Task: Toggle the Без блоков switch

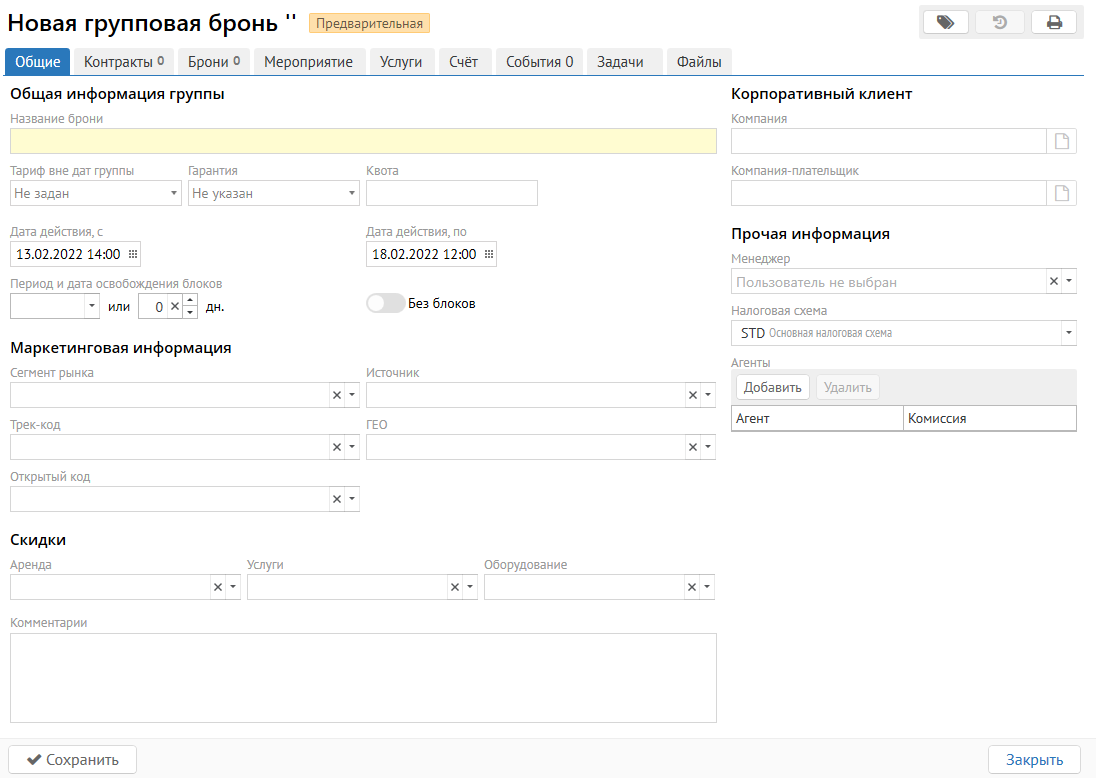Action: pyautogui.click(x=385, y=303)
